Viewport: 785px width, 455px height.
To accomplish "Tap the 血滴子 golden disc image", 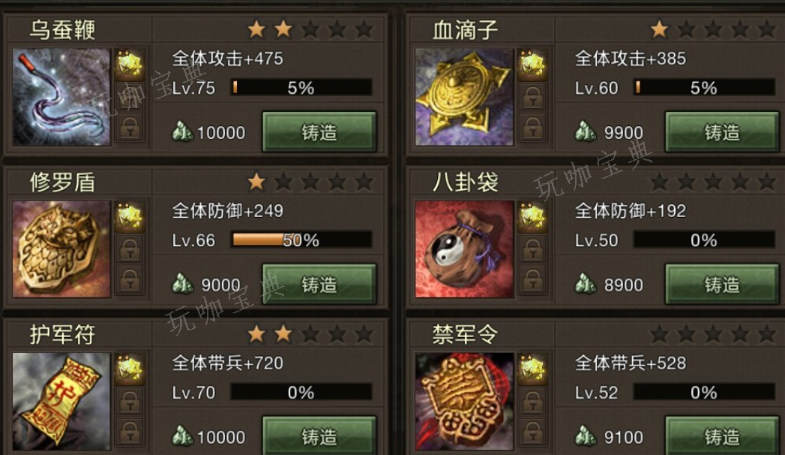I will pyautogui.click(x=464, y=97).
